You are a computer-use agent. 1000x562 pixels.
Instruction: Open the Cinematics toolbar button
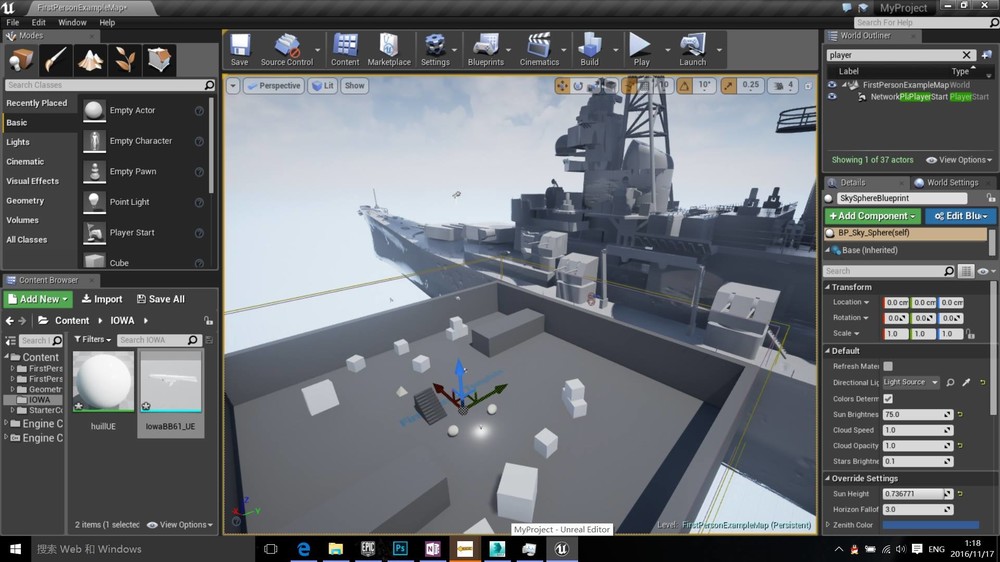(x=539, y=50)
